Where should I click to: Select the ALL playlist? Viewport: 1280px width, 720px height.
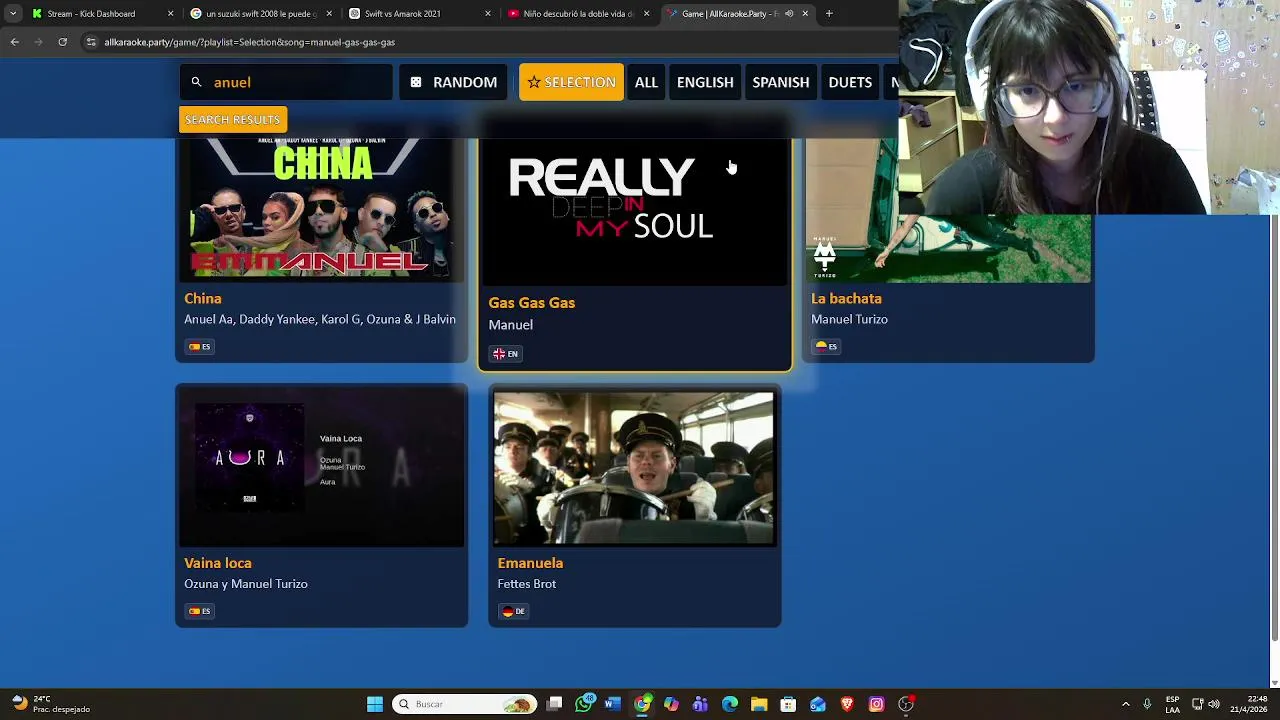646,82
